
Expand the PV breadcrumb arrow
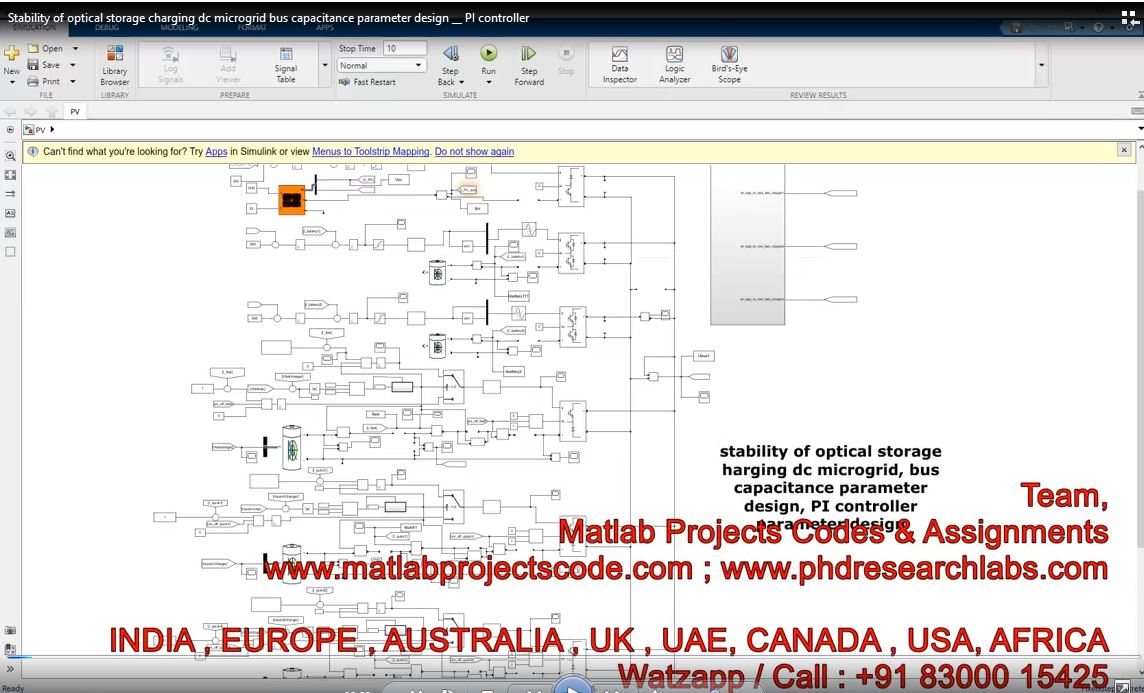tap(53, 130)
